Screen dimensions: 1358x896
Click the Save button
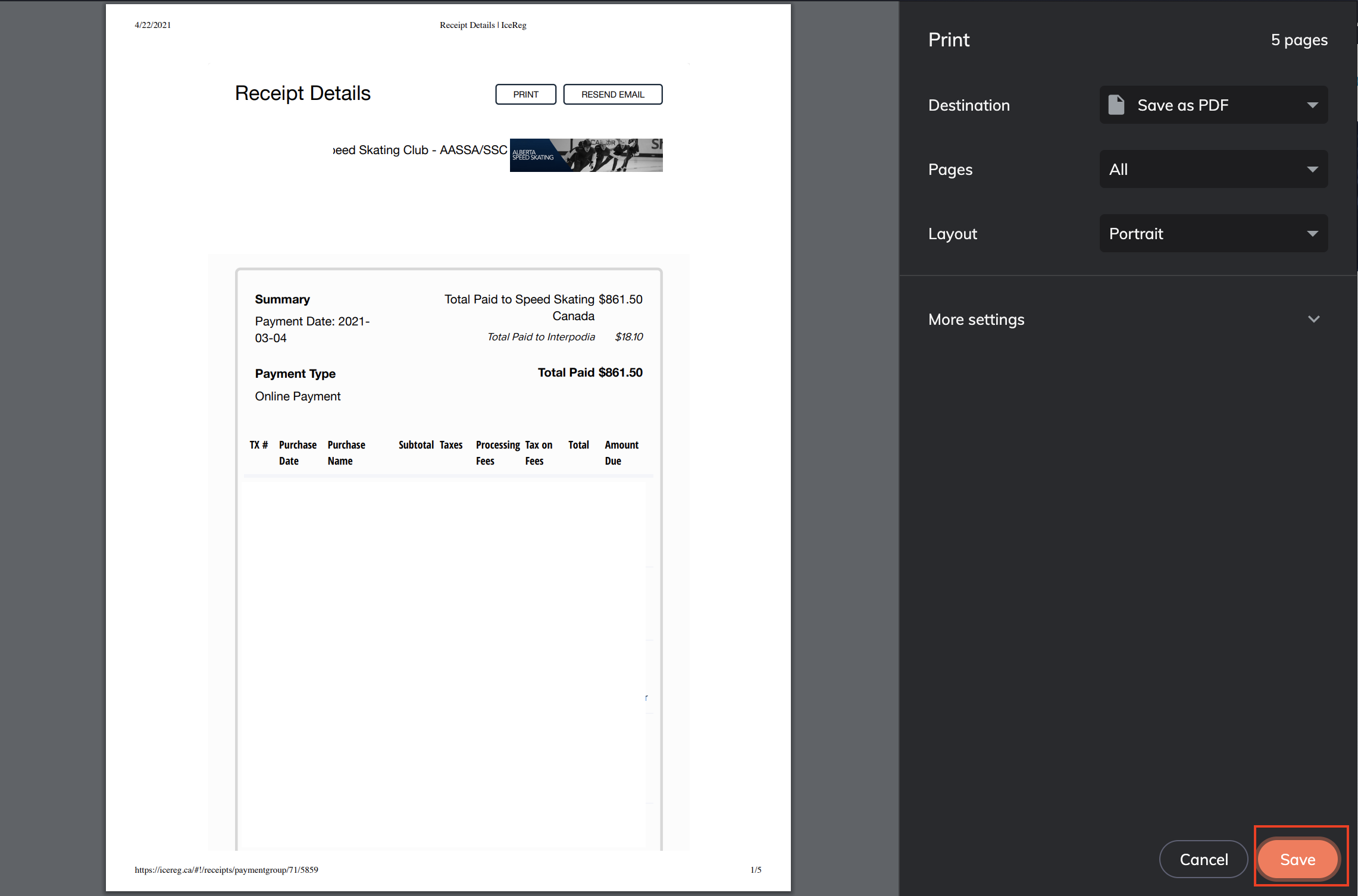pos(1297,859)
